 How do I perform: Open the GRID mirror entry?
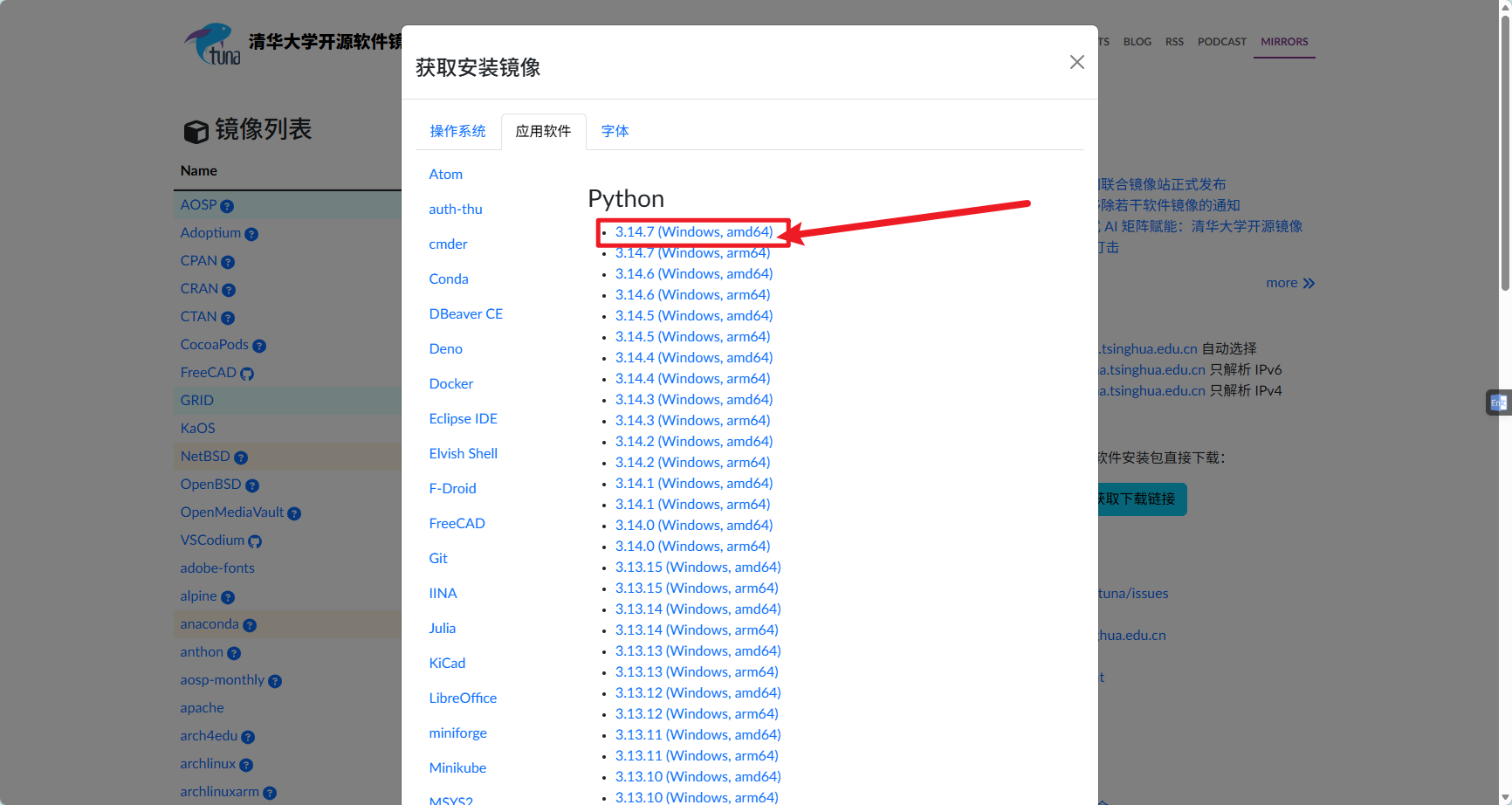tap(197, 401)
